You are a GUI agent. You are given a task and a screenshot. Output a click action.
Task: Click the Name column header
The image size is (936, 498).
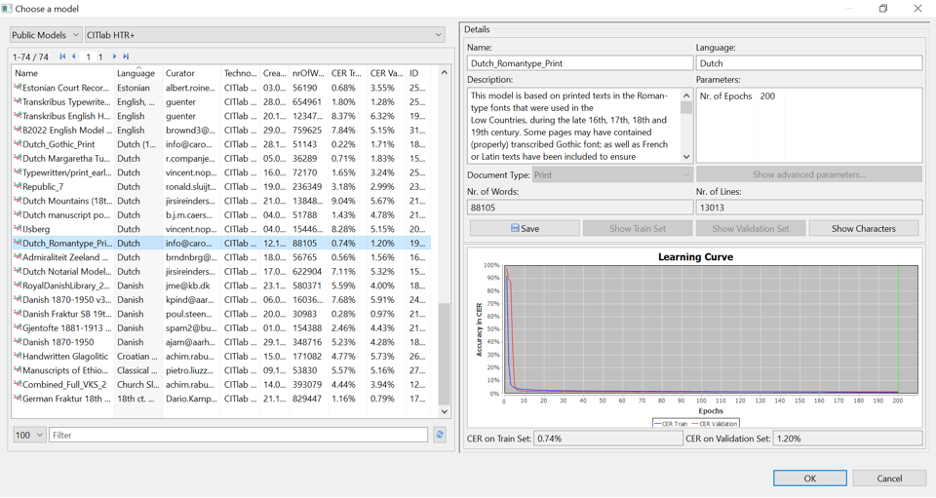coord(60,73)
